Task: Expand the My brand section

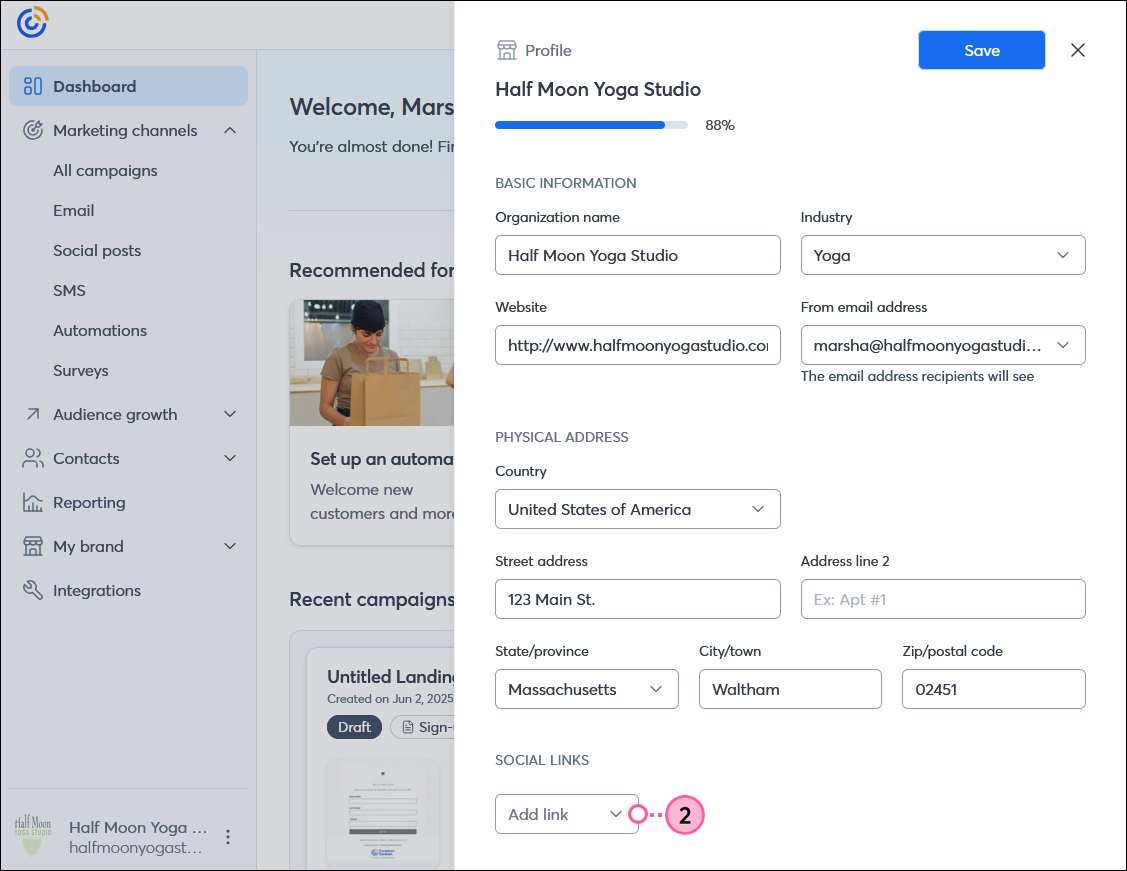Action: pyautogui.click(x=230, y=546)
